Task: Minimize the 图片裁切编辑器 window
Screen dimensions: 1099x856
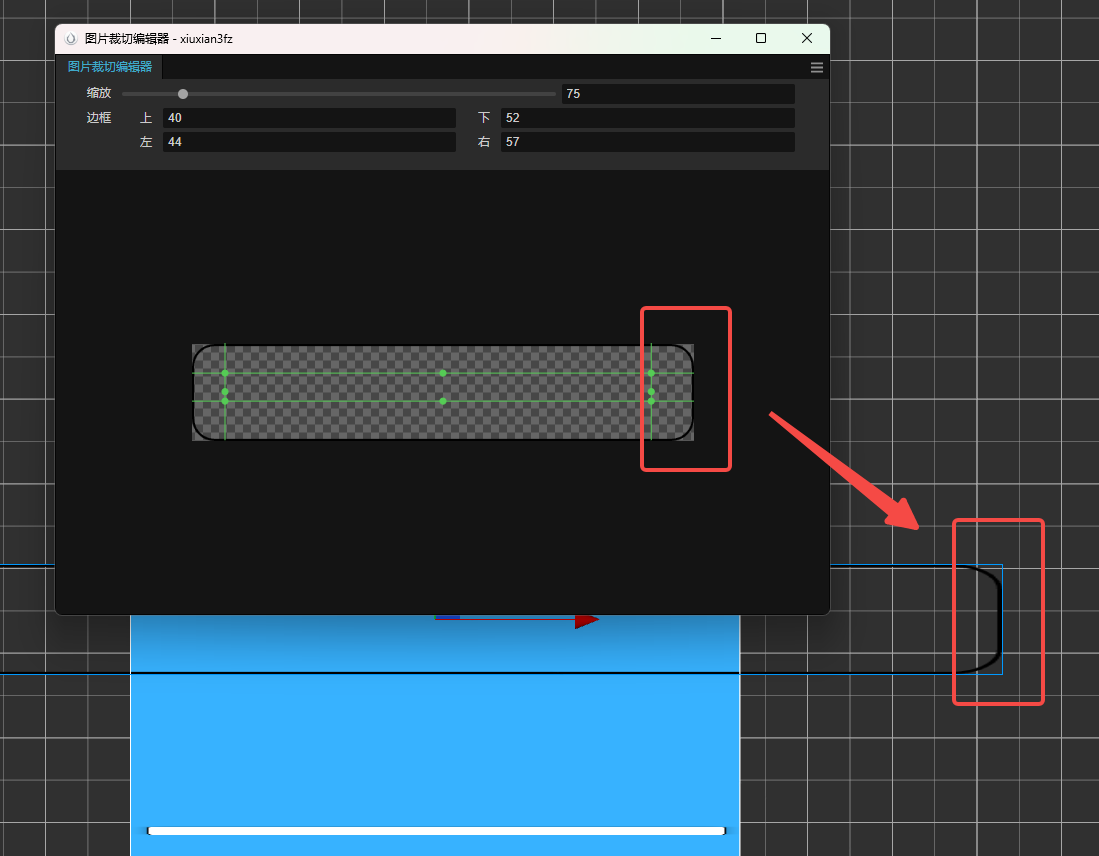Action: (x=716, y=39)
